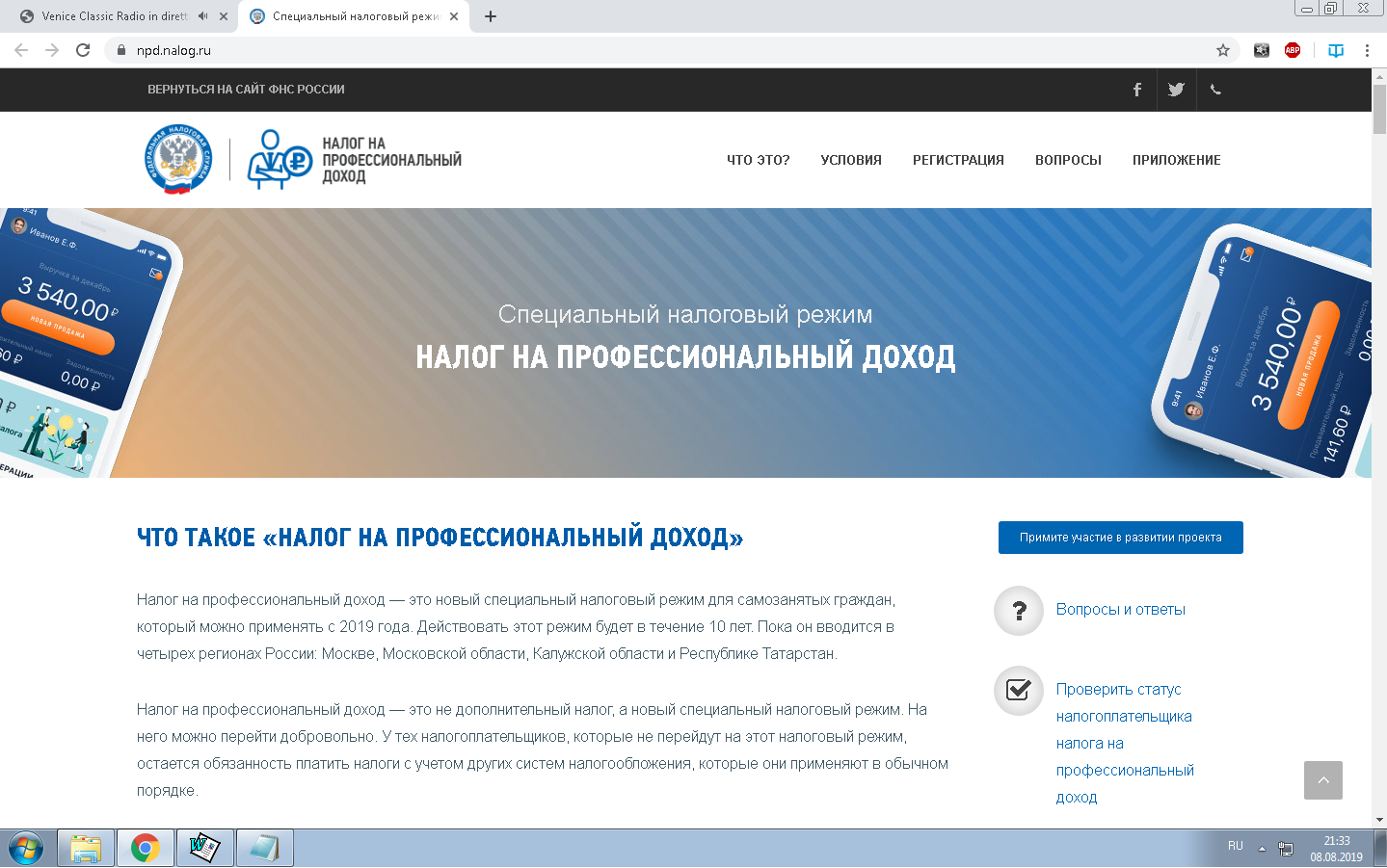
Task: Open the РЕГИСТРАЦИЯ menu item
Action: 958,160
